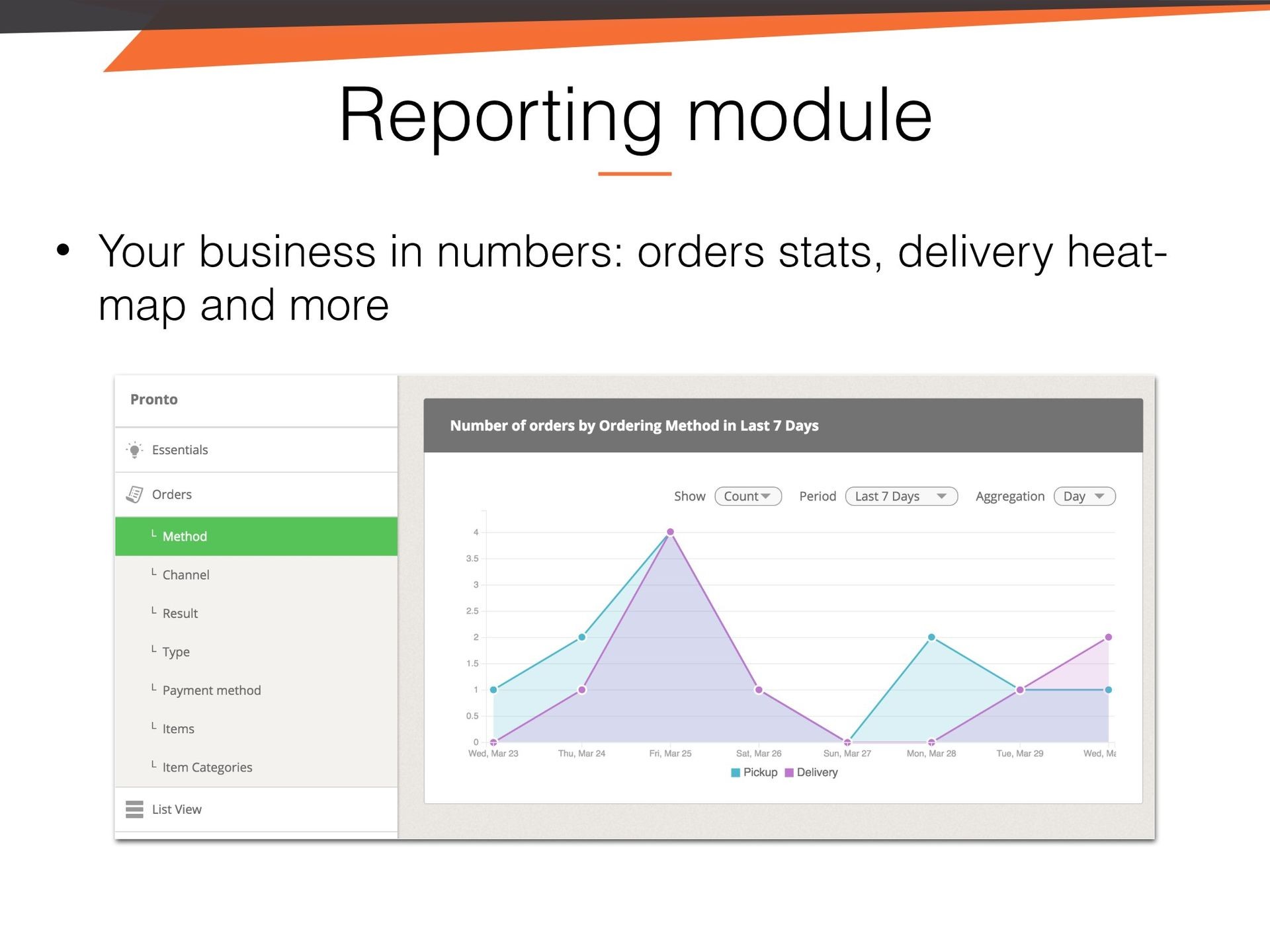The height and width of the screenshot is (952, 1270).
Task: Show the Item Categories report
Action: [x=207, y=767]
